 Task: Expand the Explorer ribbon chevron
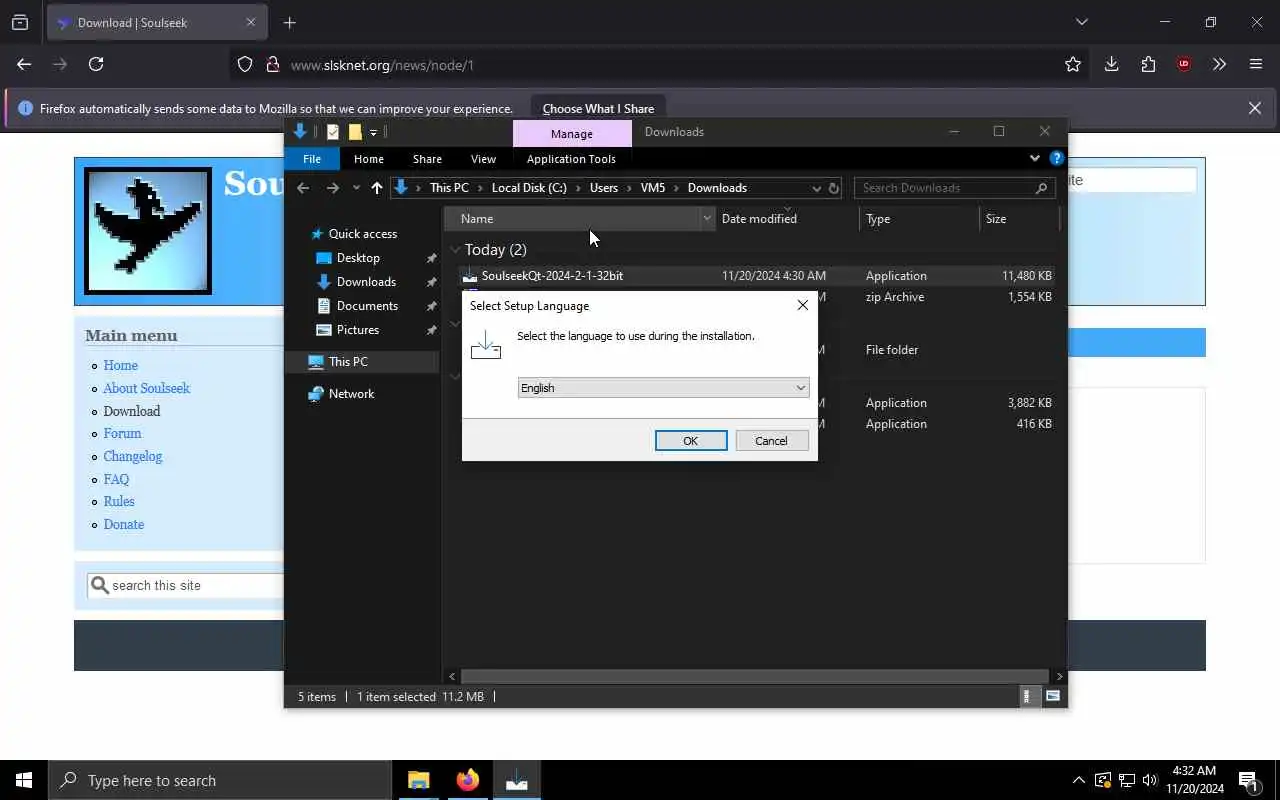click(x=1035, y=158)
